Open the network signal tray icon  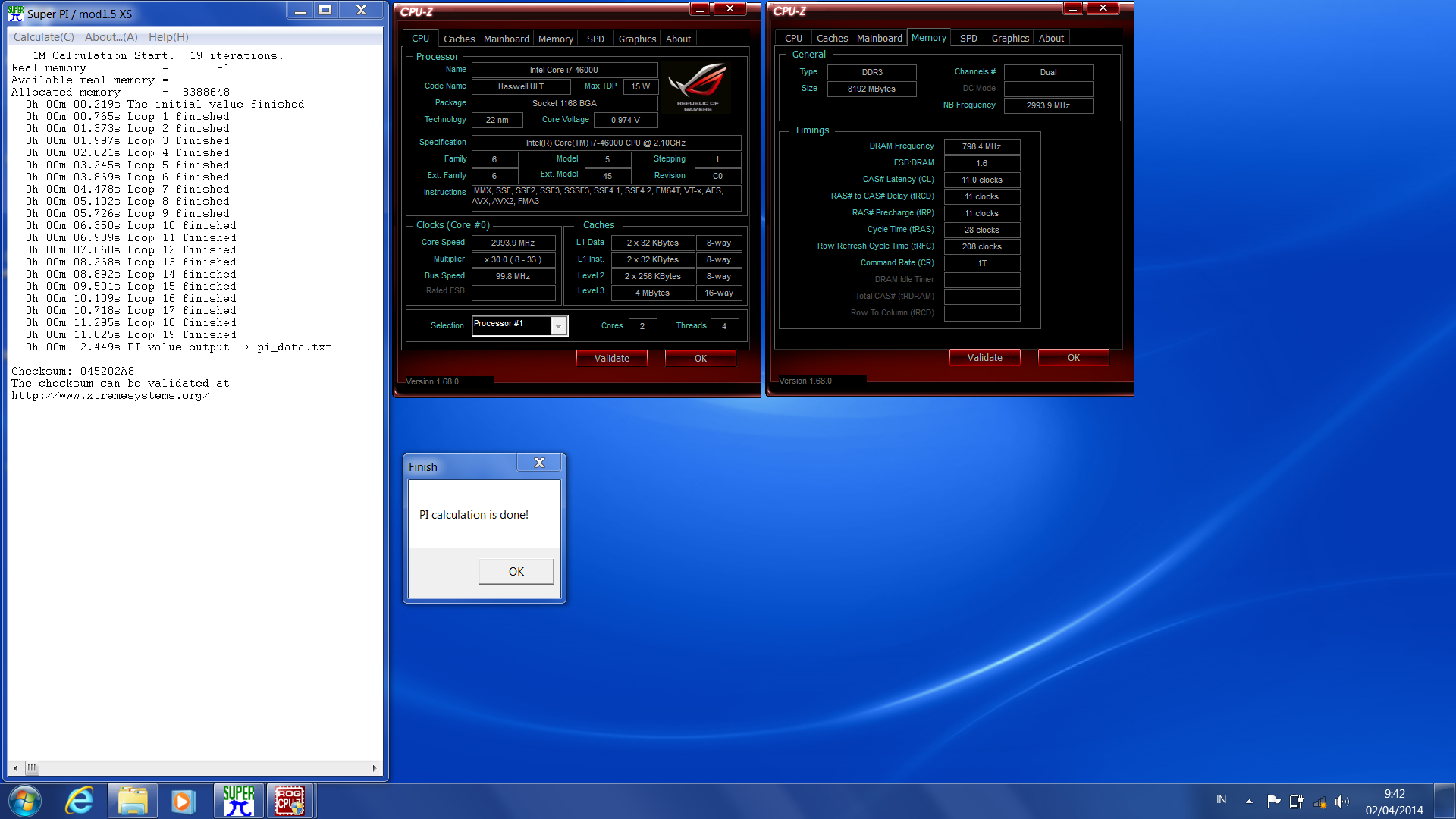pos(1319,801)
